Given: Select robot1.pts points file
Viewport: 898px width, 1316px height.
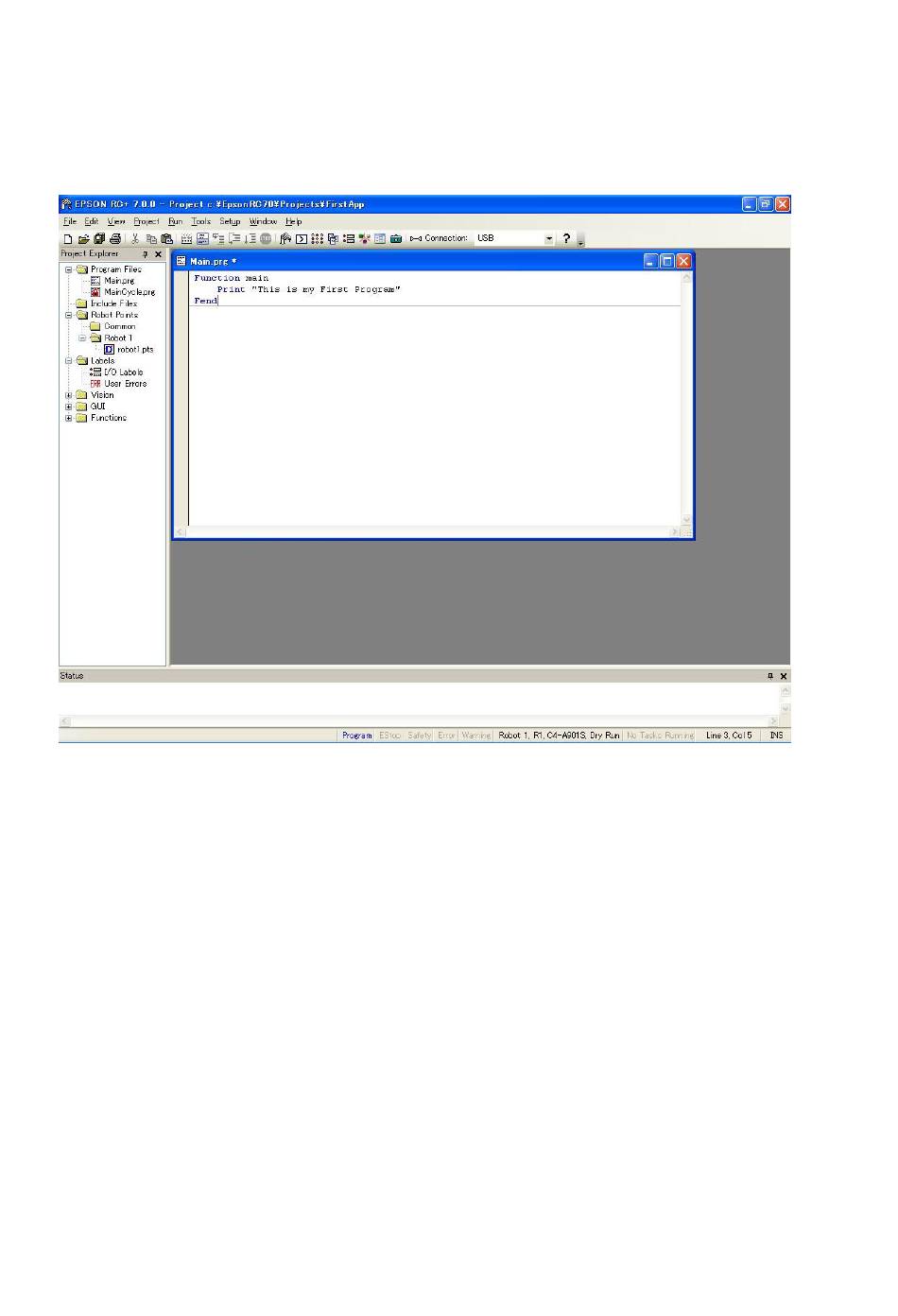Looking at the screenshot, I should (x=135, y=349).
